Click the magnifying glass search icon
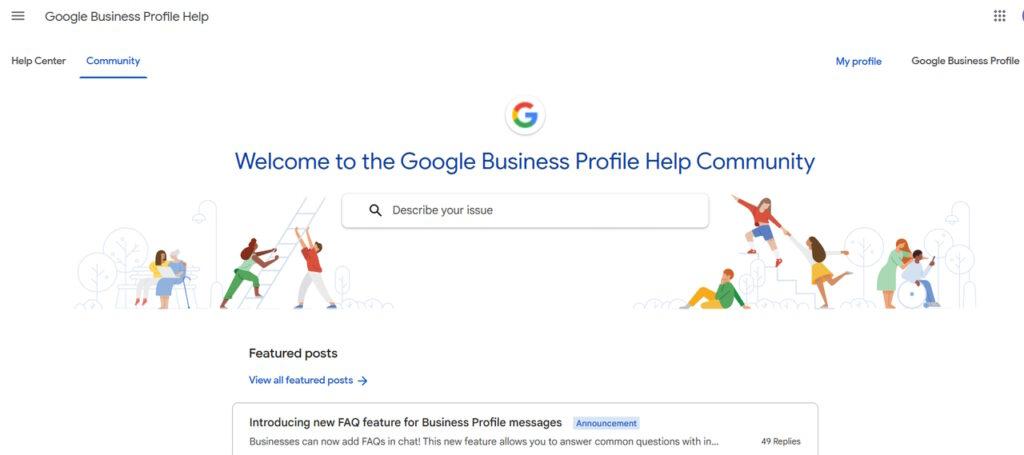This screenshot has height=455, width=1024. (x=375, y=210)
